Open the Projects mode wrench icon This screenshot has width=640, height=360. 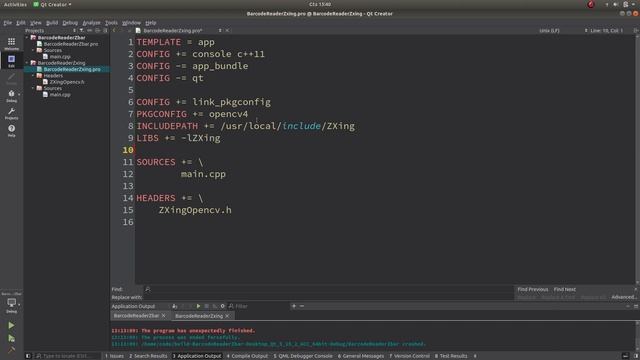pos(11,113)
